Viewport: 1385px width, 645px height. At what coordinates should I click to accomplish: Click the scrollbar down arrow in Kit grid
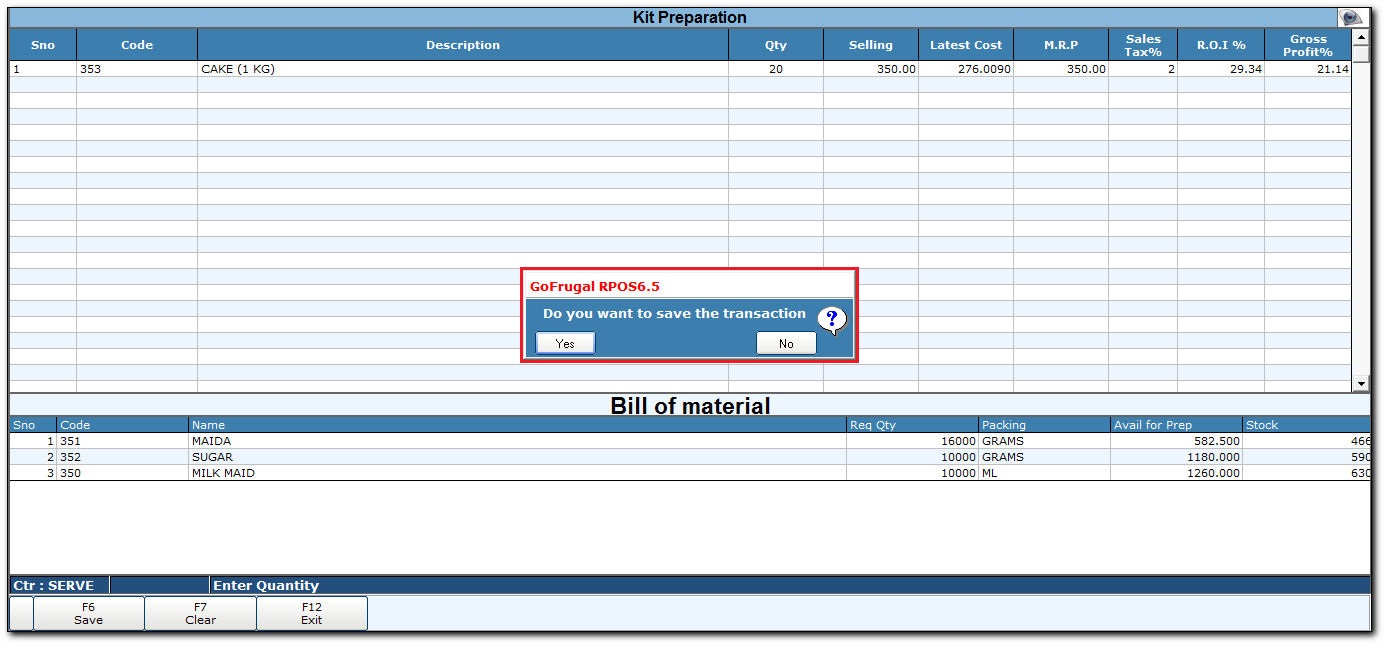tap(1361, 384)
